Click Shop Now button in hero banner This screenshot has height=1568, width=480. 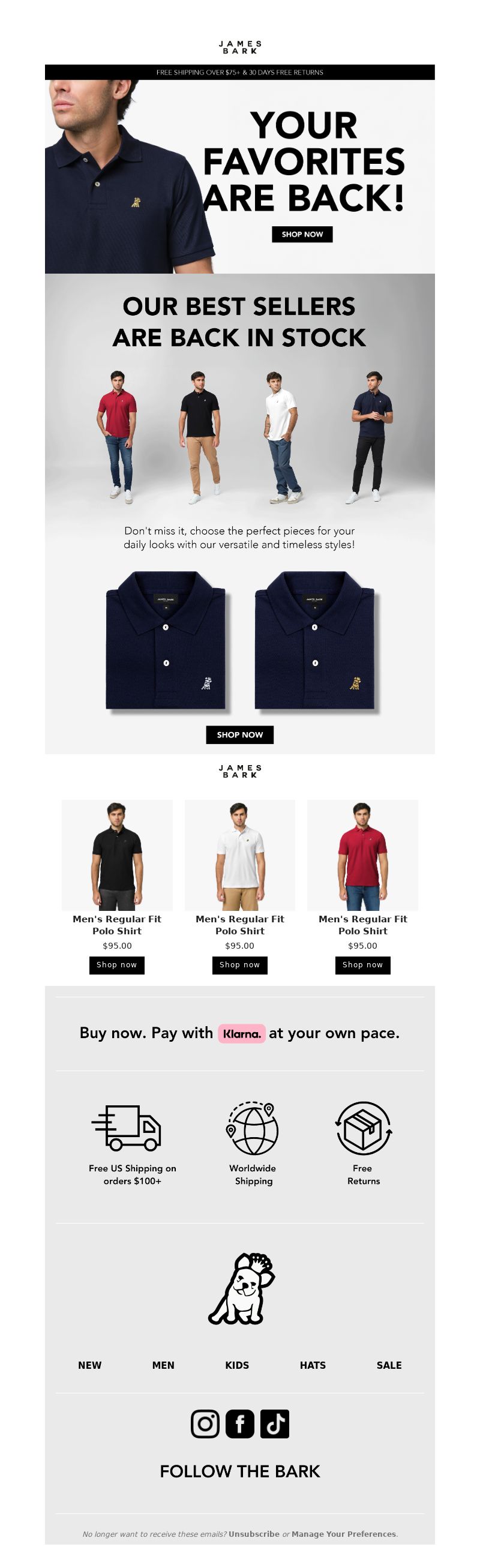302,235
